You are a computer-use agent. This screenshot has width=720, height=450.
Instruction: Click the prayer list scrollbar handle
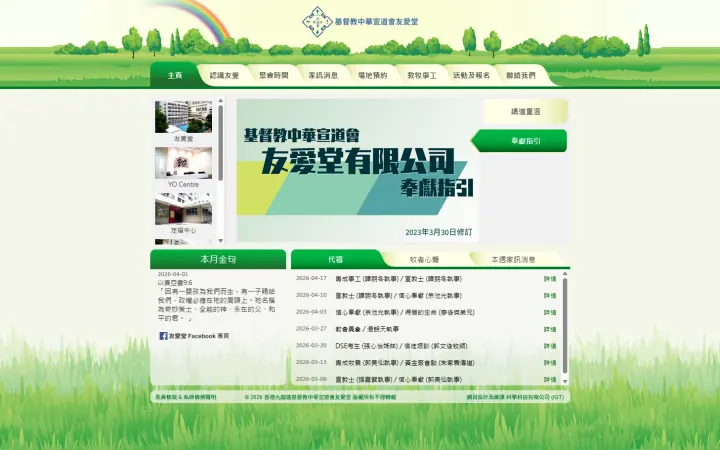[565, 326]
